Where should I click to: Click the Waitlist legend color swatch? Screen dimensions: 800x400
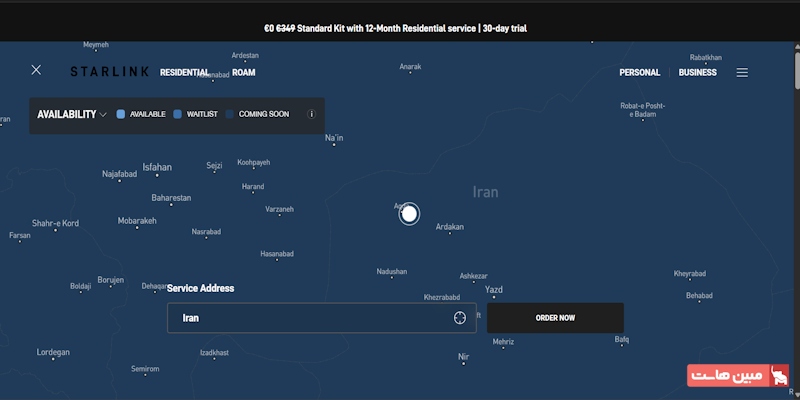(178, 114)
